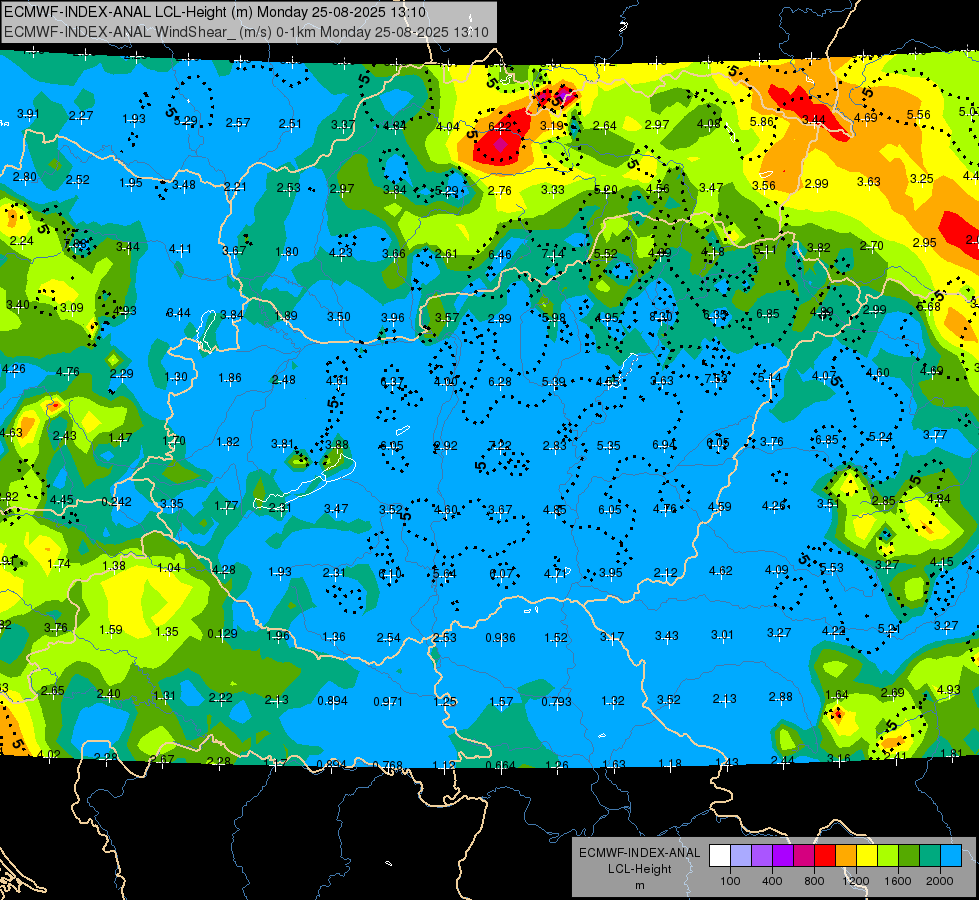Pick the yellow legend swatch
This screenshot has height=900, width=979.
coord(867,856)
